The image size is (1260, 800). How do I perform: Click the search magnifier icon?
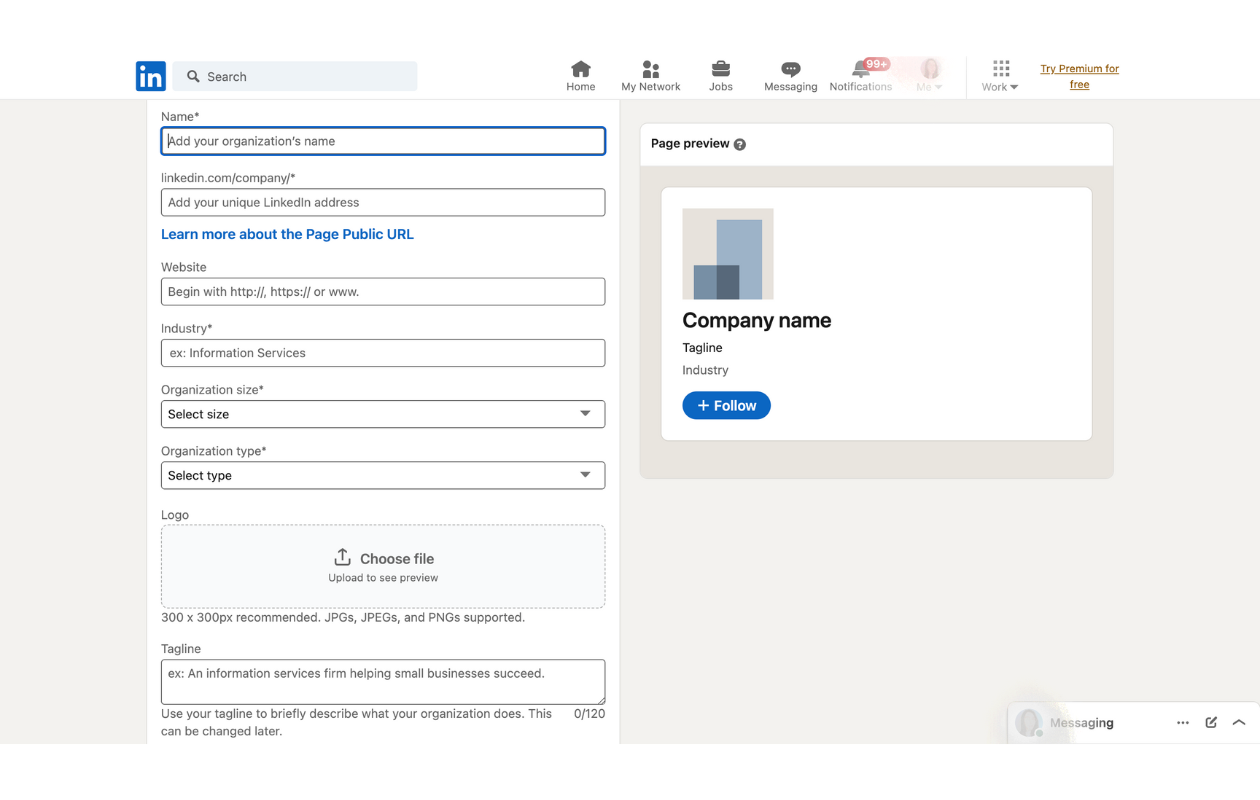click(x=194, y=76)
